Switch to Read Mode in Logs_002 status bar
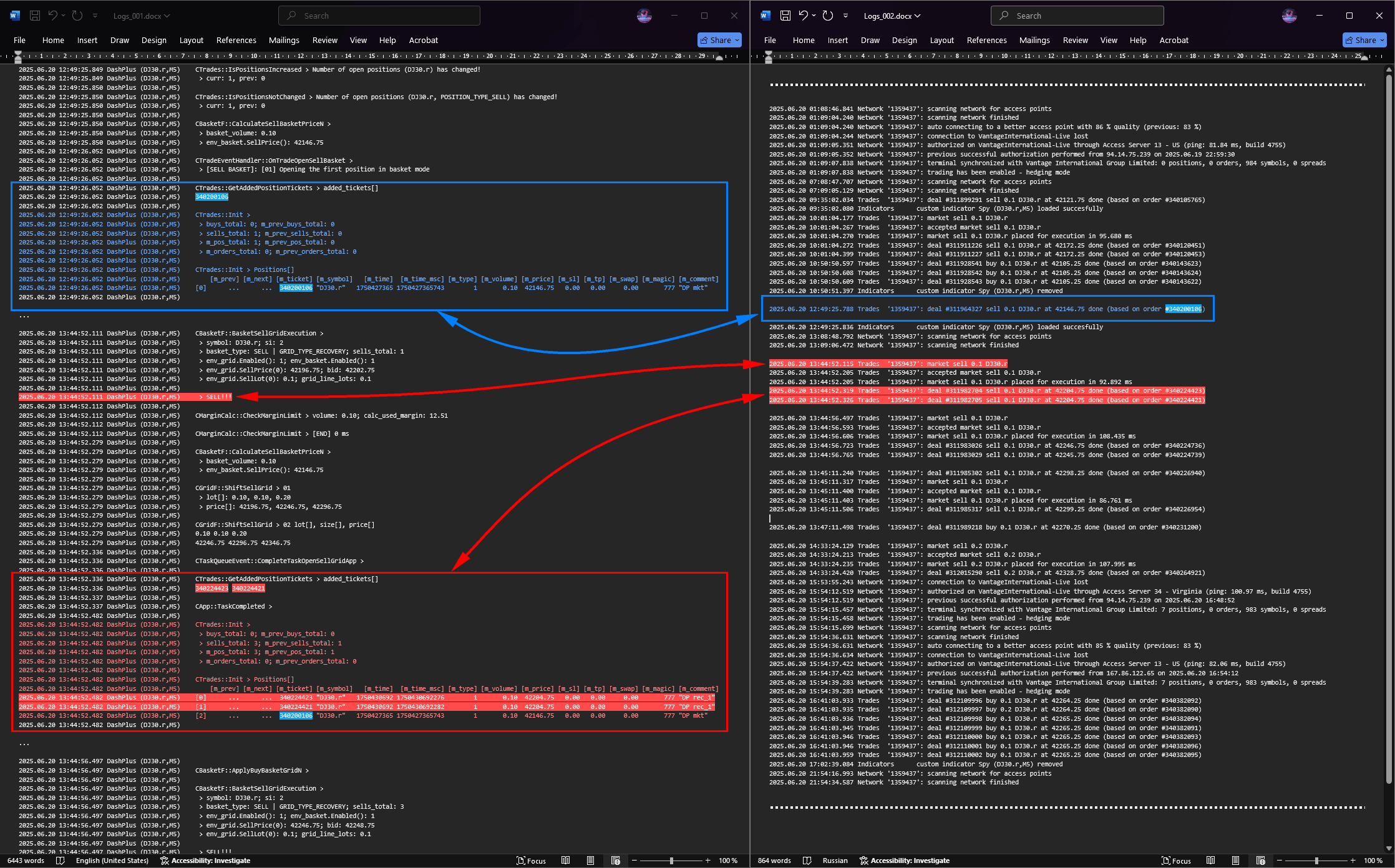1395x868 pixels. pos(1210,861)
